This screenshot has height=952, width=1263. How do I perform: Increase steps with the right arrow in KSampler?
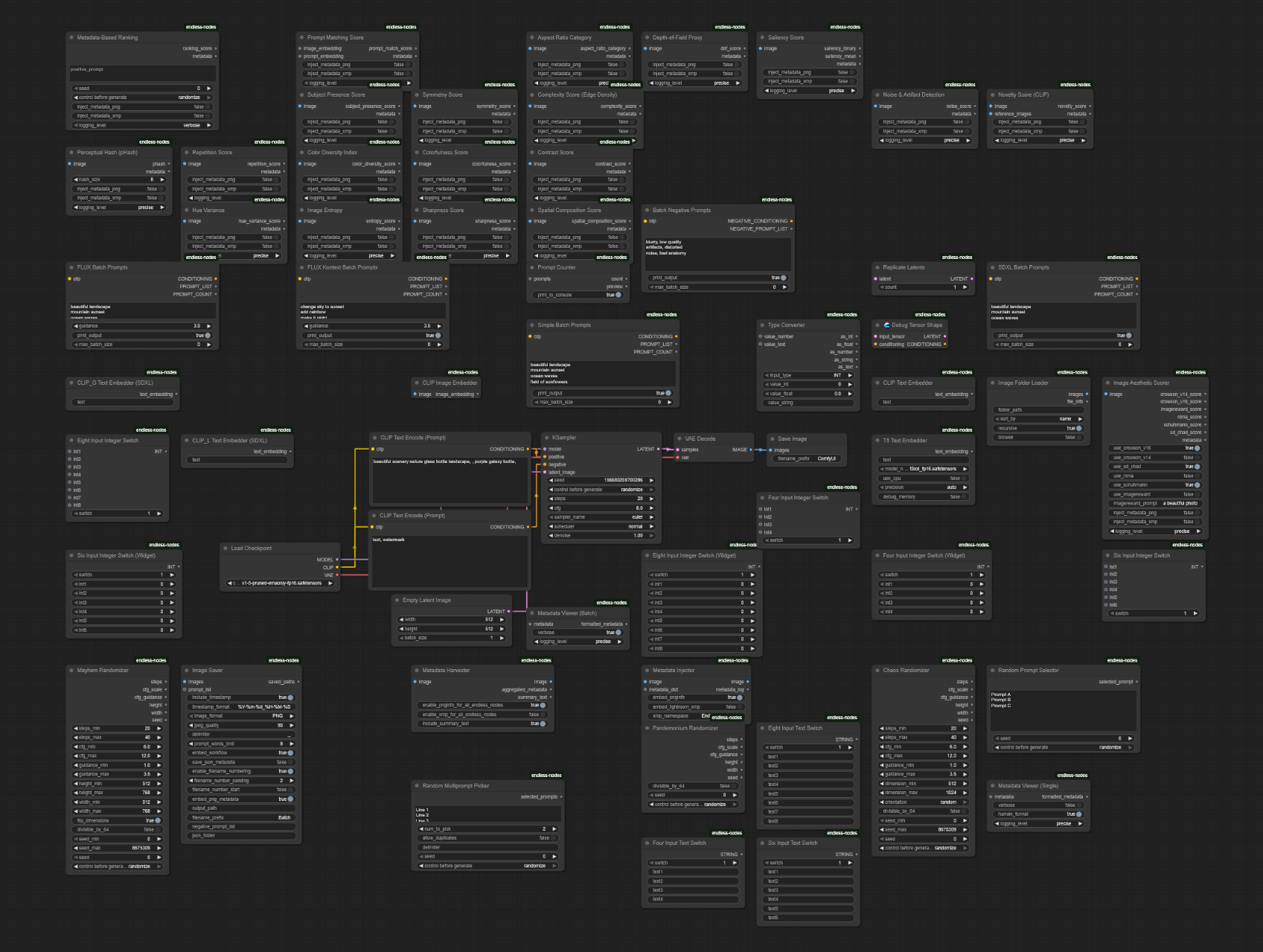(651, 499)
